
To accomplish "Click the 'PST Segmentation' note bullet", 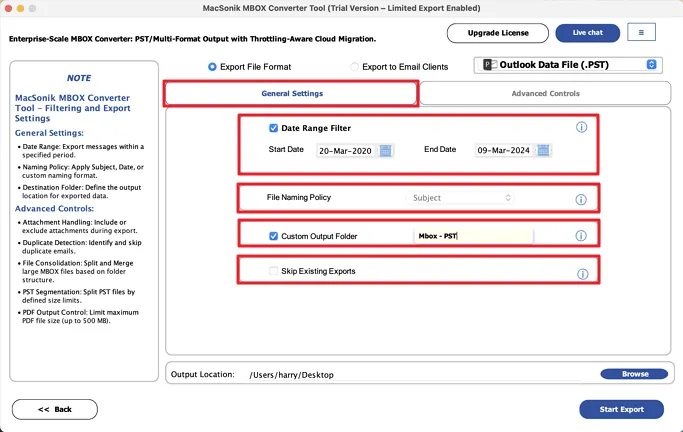I will [x=78, y=296].
